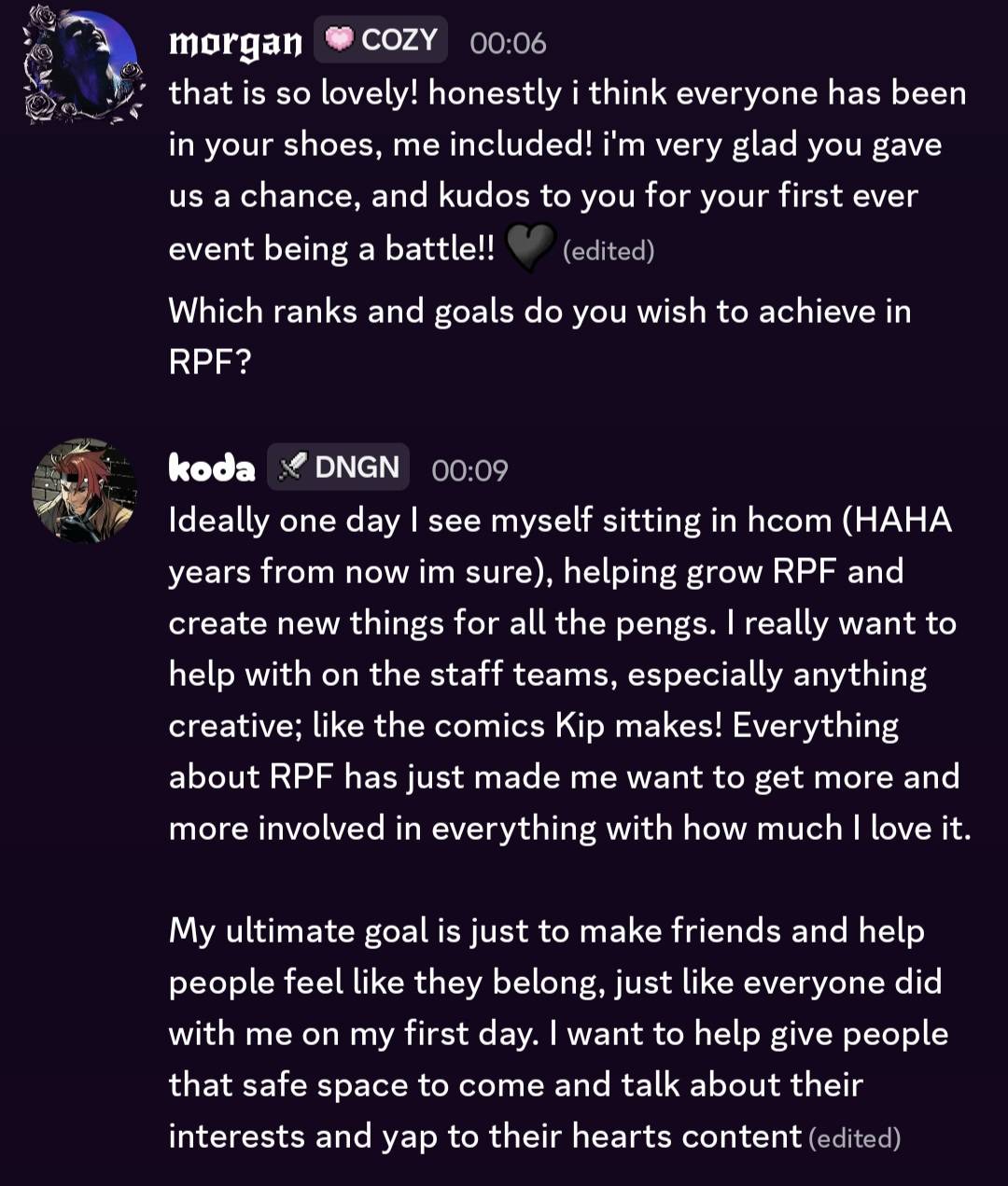This screenshot has height=1186, width=1008.
Task: Open the DNGN server tag badge
Action: click(339, 467)
